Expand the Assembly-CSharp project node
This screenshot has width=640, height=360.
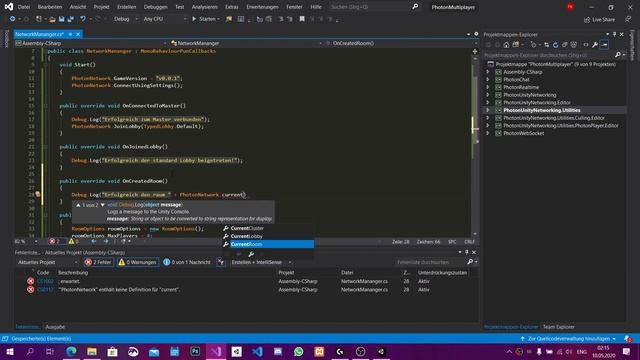point(488,72)
